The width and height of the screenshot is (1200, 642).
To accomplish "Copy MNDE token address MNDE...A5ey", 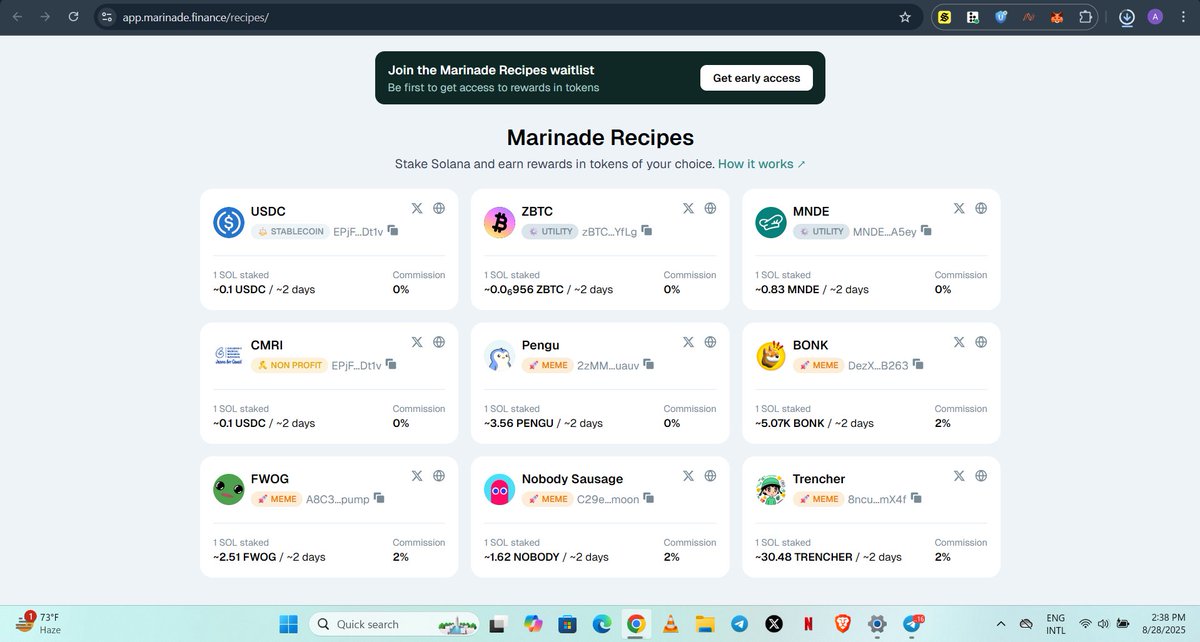I will point(926,231).
